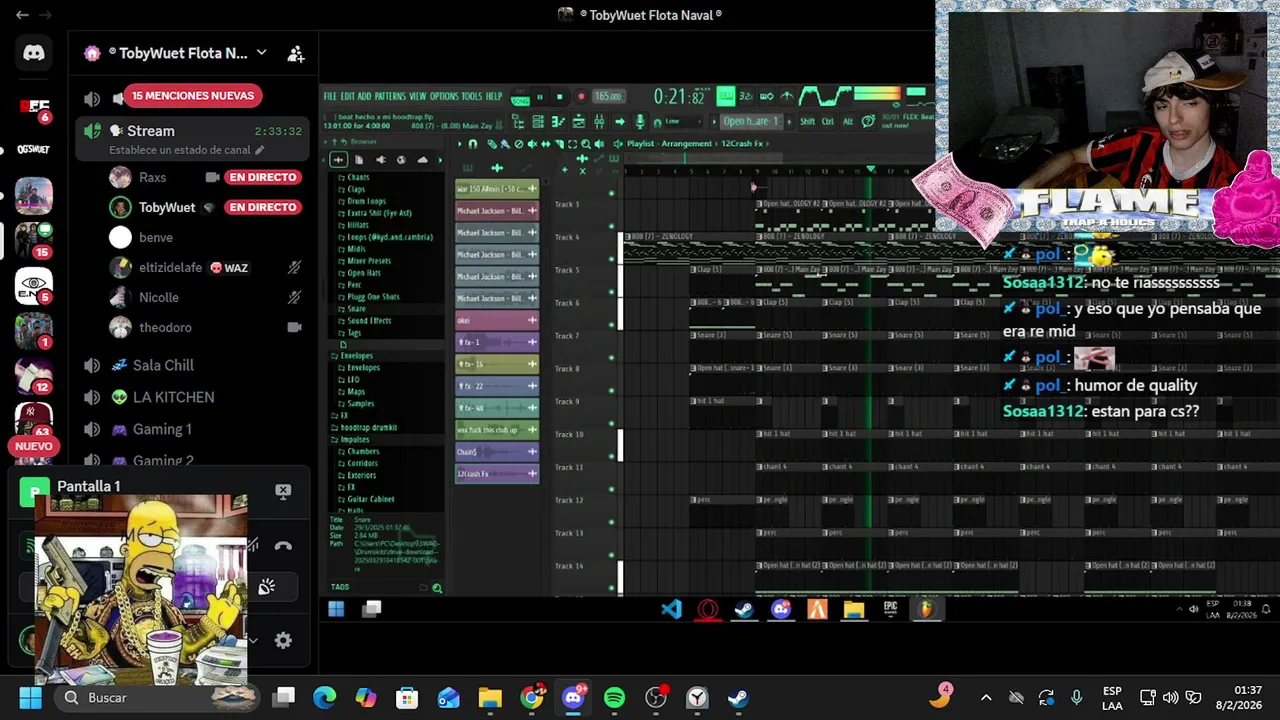Open Discord user settings gear
The width and height of the screenshot is (1280, 720).
(x=283, y=641)
